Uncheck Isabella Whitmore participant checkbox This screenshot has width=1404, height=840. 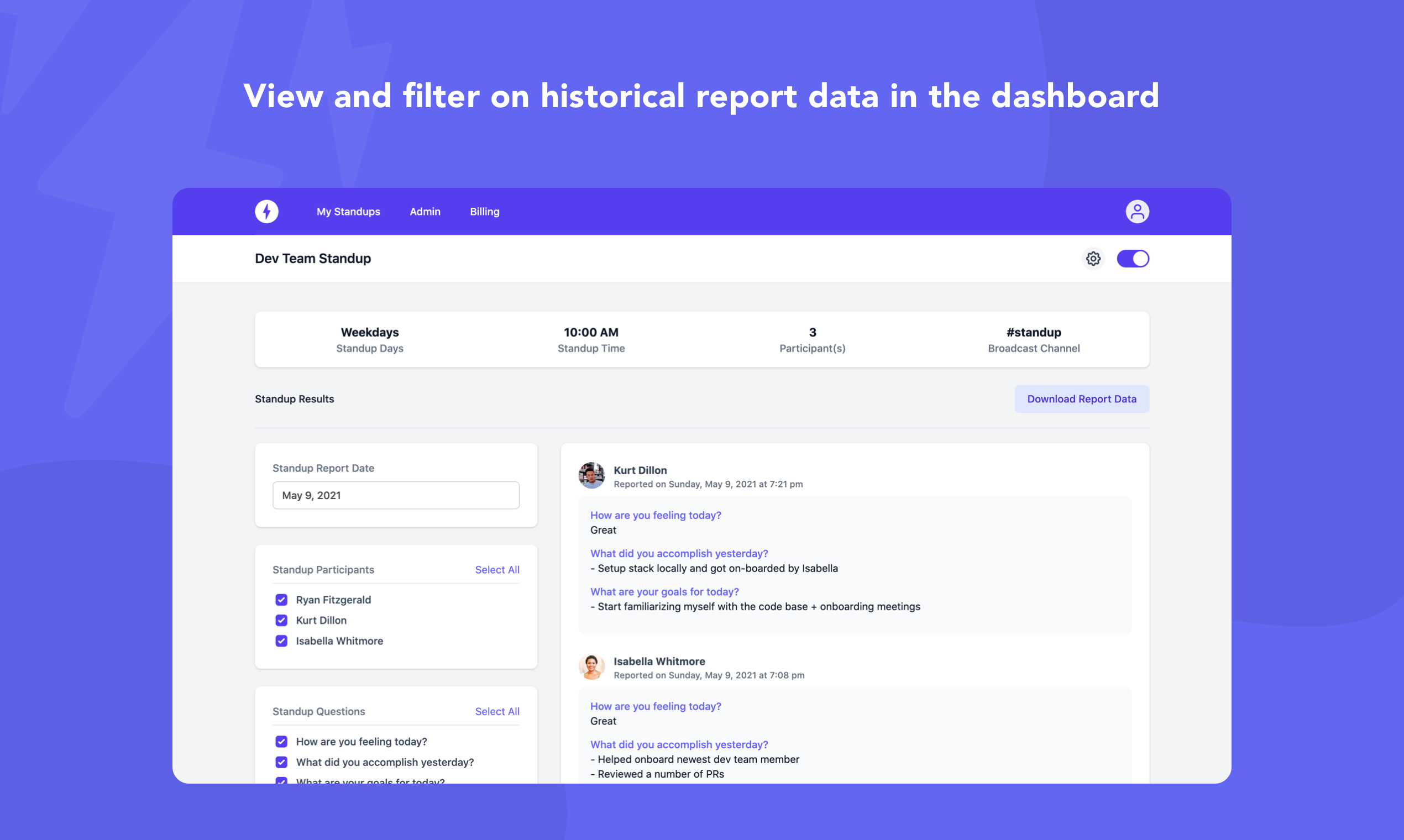point(281,641)
